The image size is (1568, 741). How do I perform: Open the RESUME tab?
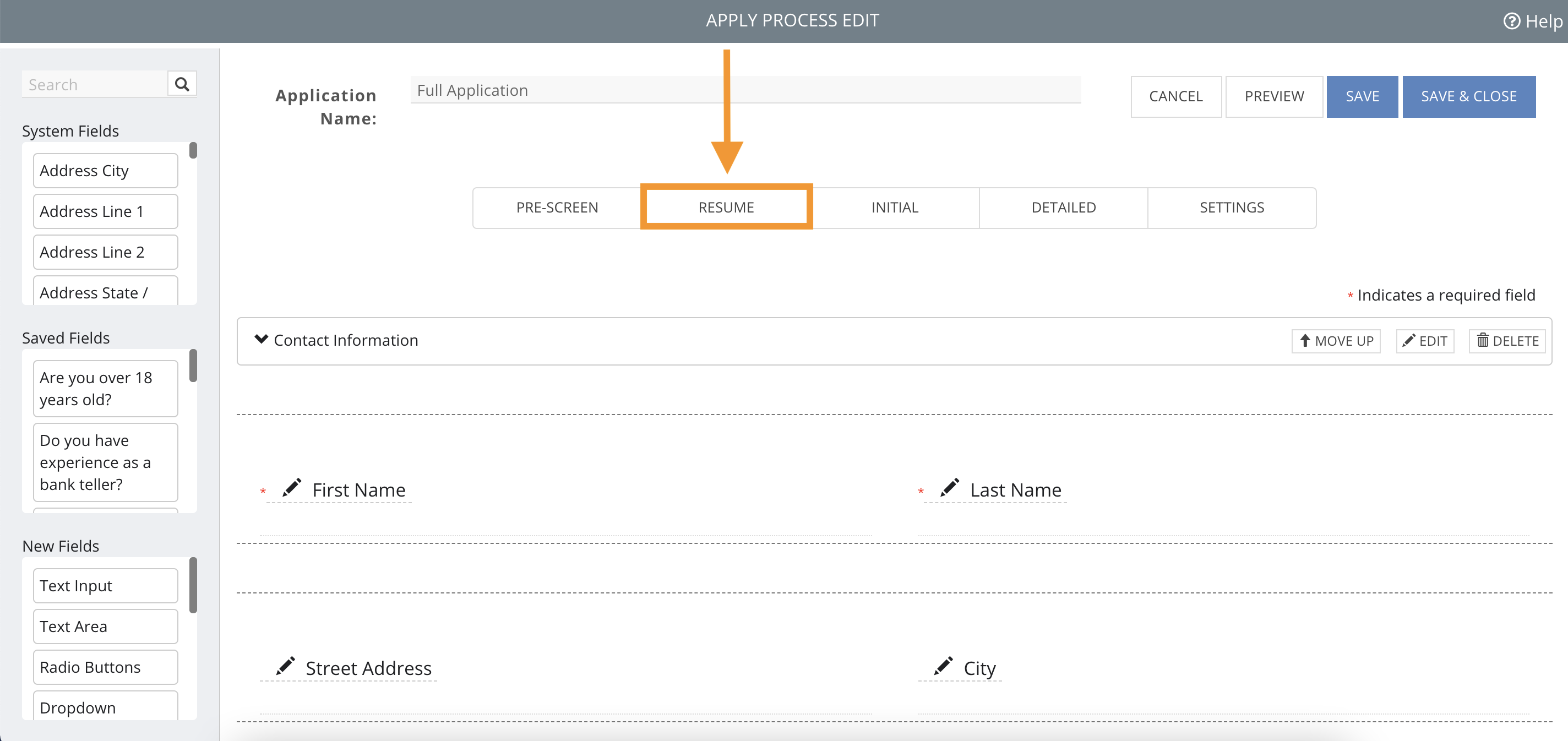(x=726, y=208)
